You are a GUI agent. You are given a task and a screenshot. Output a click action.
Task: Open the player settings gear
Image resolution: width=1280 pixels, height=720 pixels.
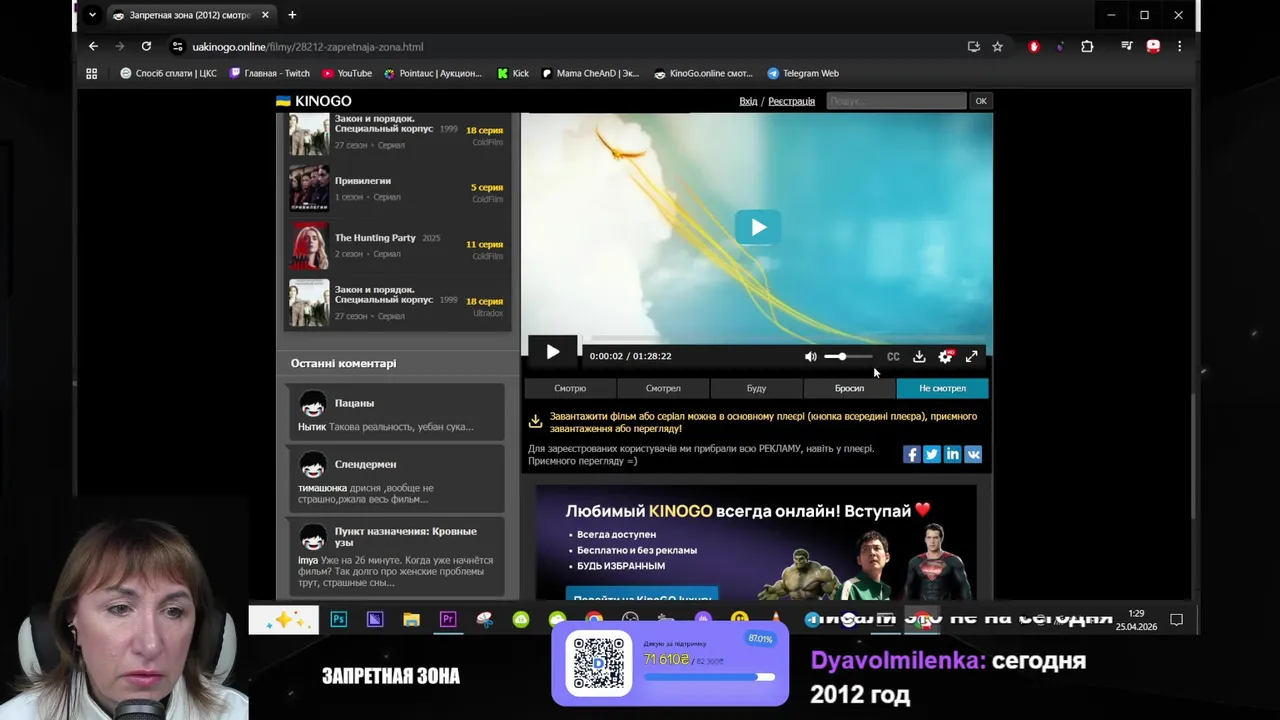coord(945,356)
